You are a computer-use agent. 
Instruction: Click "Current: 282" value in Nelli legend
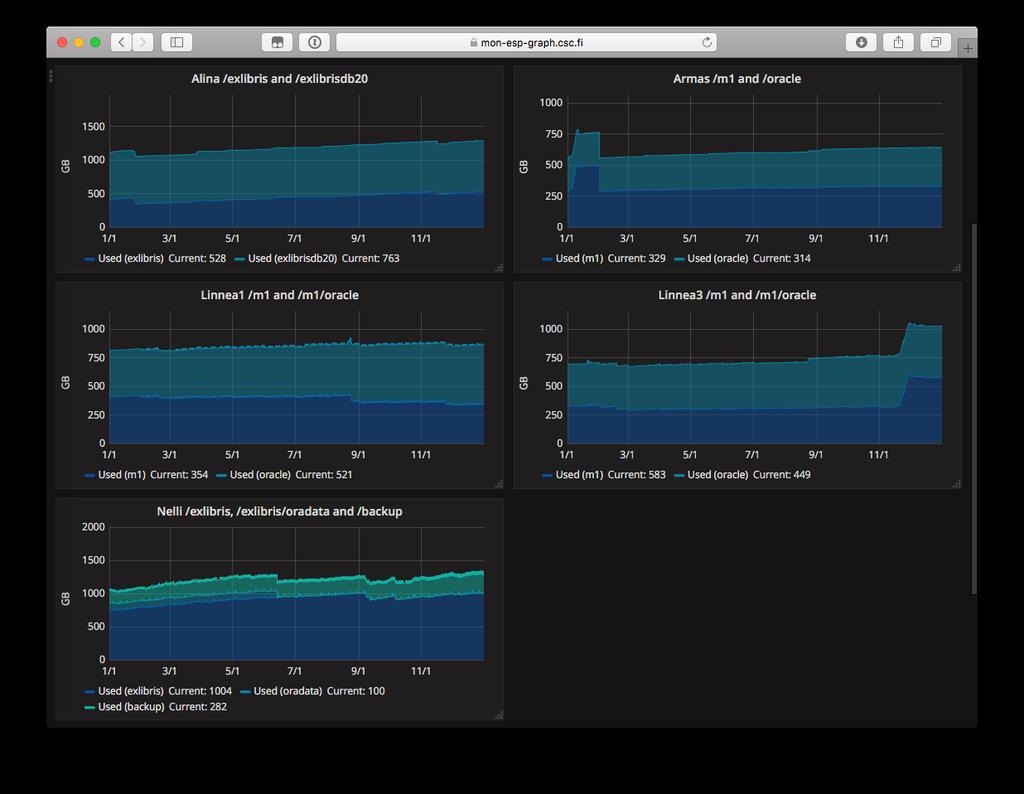pos(198,707)
